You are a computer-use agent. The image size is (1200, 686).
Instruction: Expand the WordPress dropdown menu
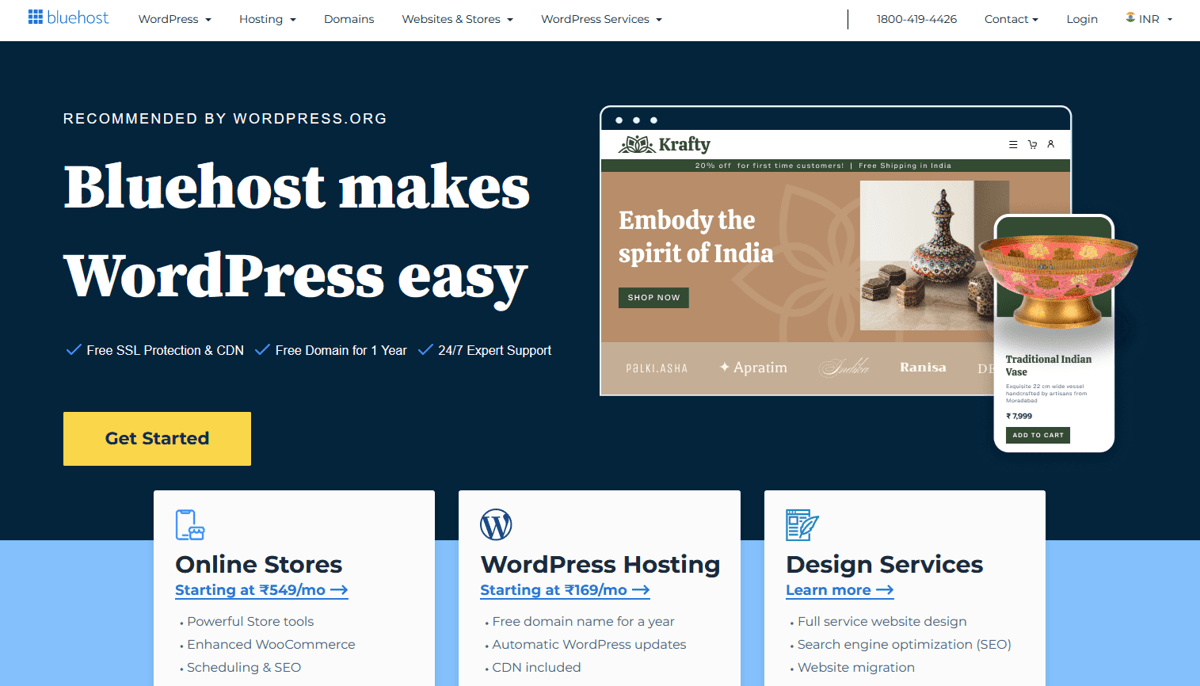coord(175,19)
